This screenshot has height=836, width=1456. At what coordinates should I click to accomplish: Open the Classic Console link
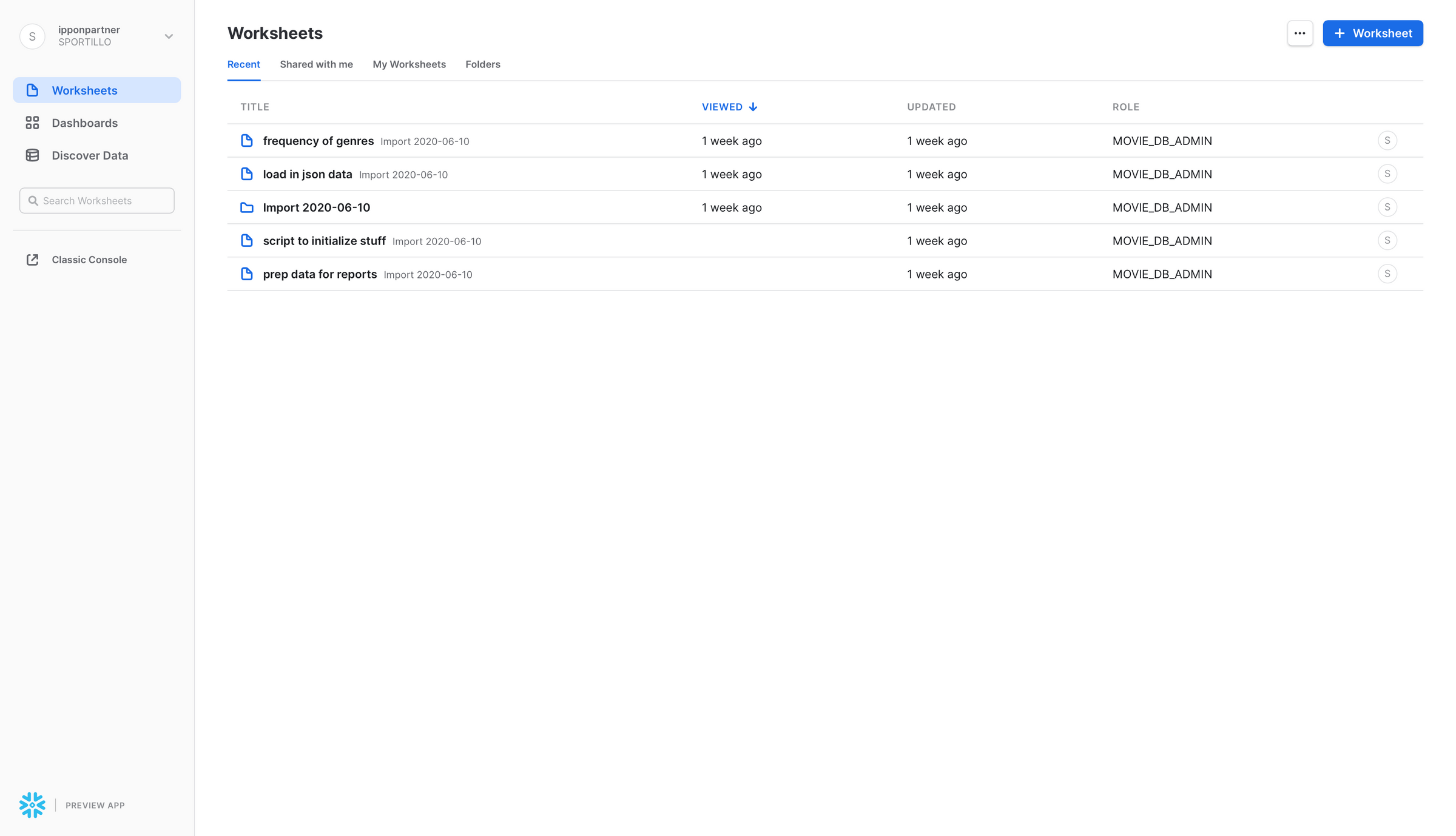click(x=89, y=259)
